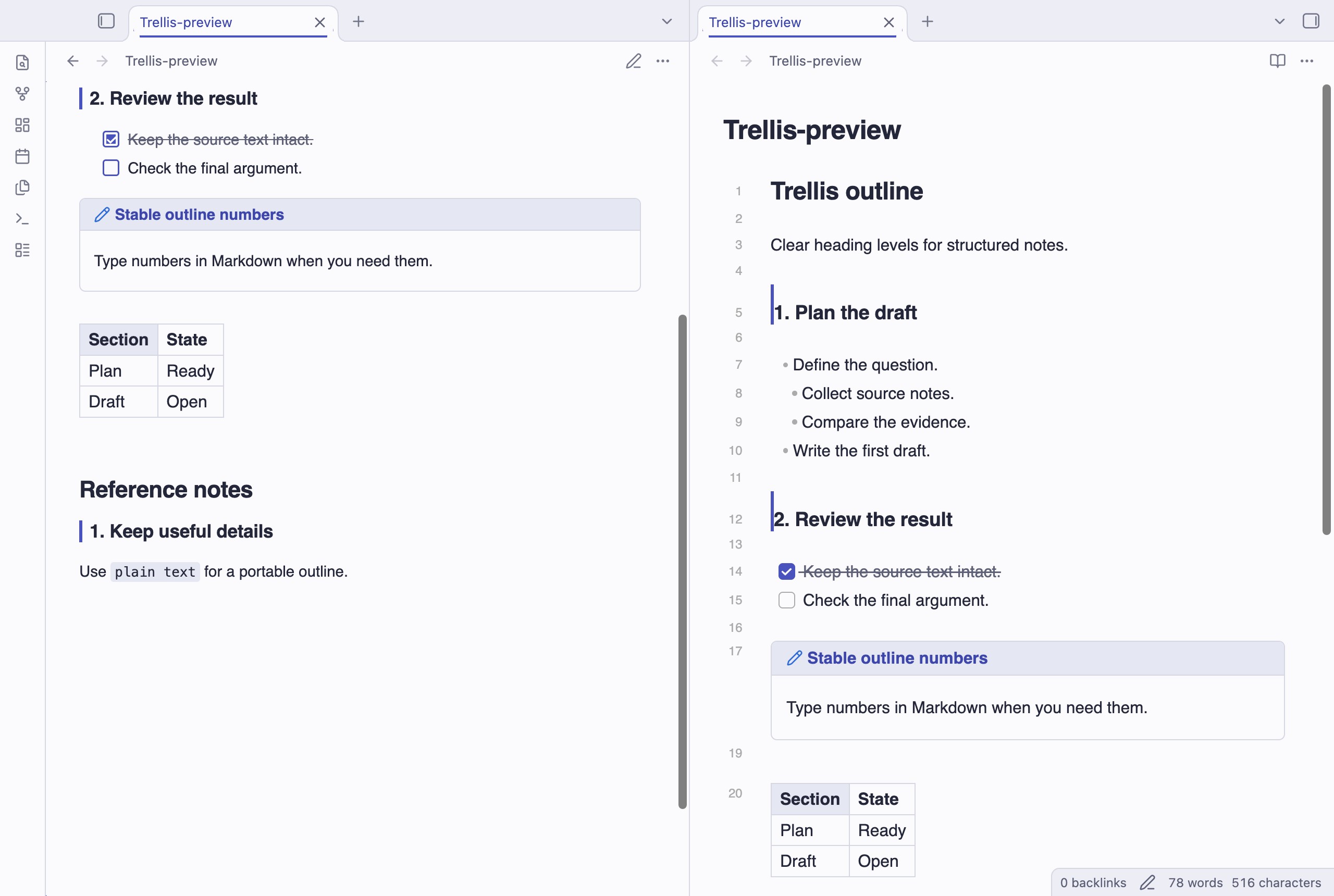Click the 'Trellis-preview' inline title in right pane
The width and height of the screenshot is (1334, 896).
tap(811, 130)
